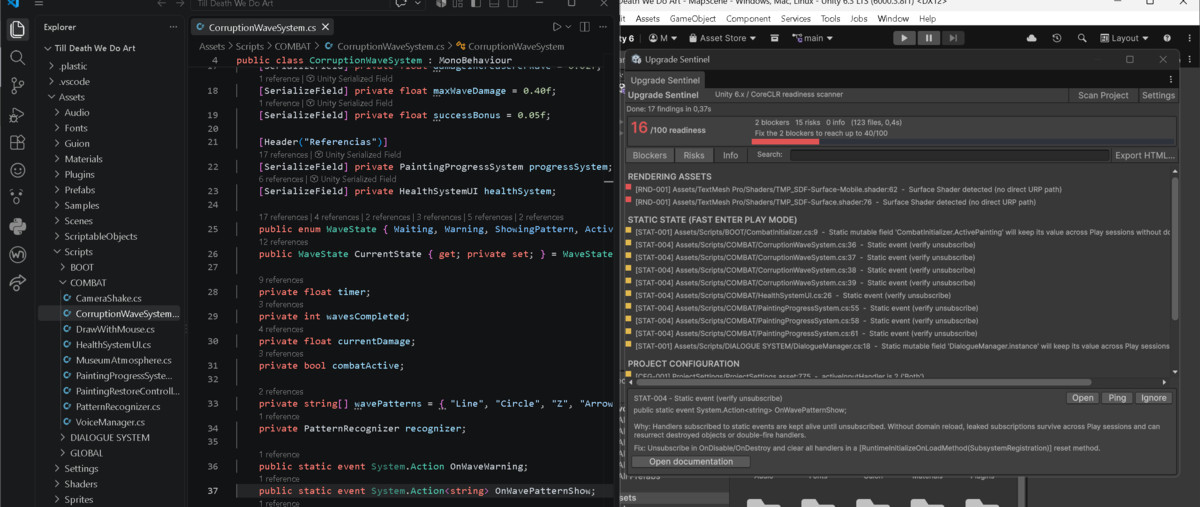Click the Unity Play button
The image size is (1200, 507).
click(x=904, y=38)
